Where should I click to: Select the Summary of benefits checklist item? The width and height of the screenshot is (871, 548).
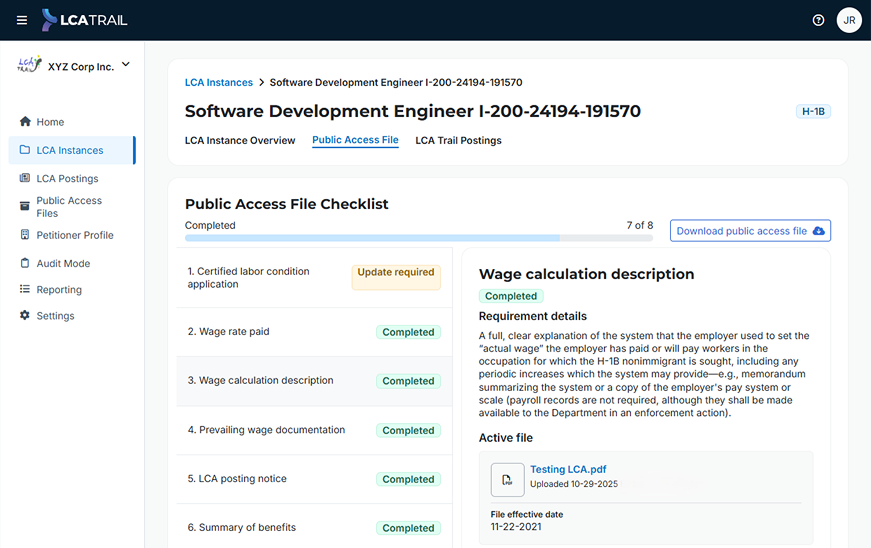click(314, 528)
